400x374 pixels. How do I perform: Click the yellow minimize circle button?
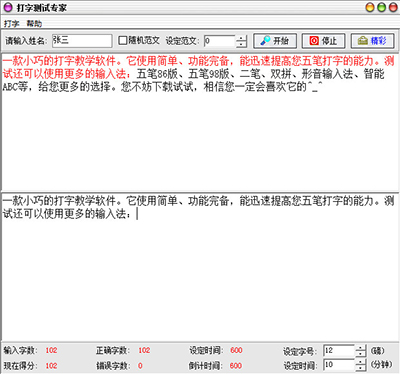(370, 7)
